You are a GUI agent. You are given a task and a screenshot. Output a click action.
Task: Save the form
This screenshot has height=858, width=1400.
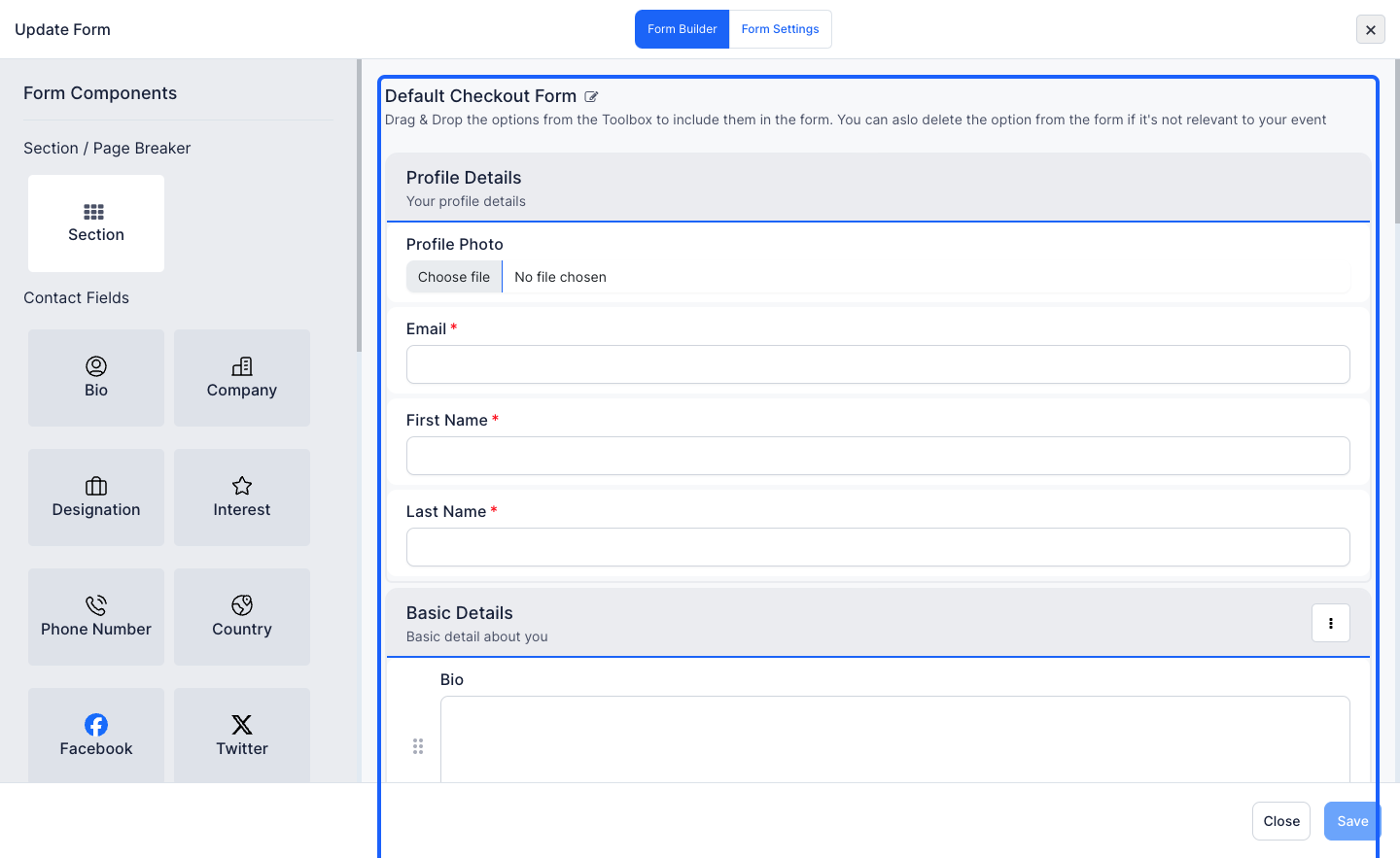coord(1352,821)
